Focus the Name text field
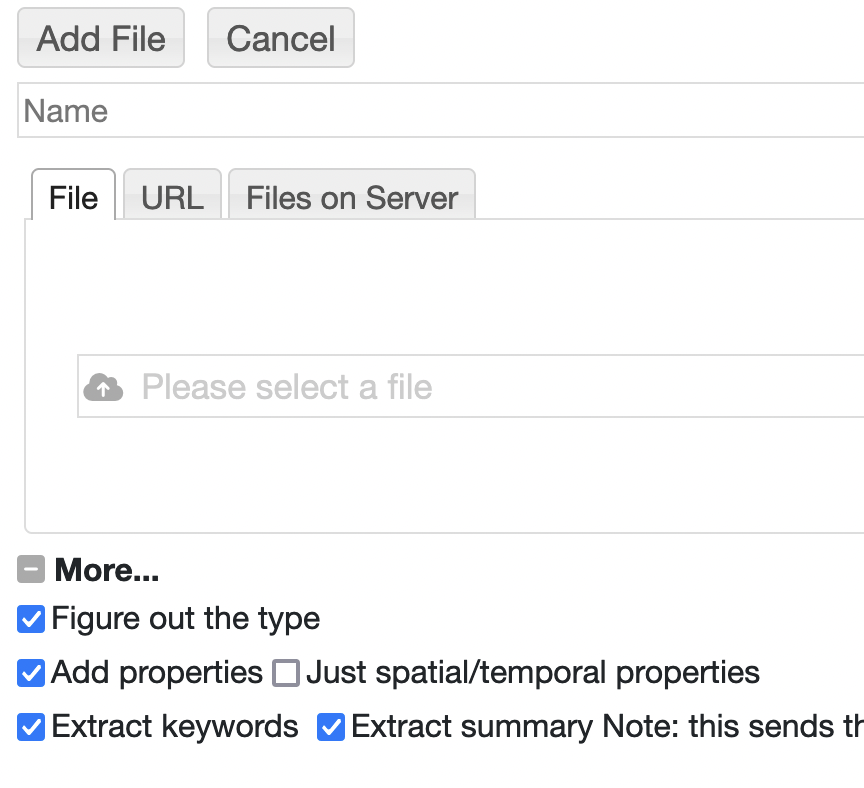 (440, 111)
